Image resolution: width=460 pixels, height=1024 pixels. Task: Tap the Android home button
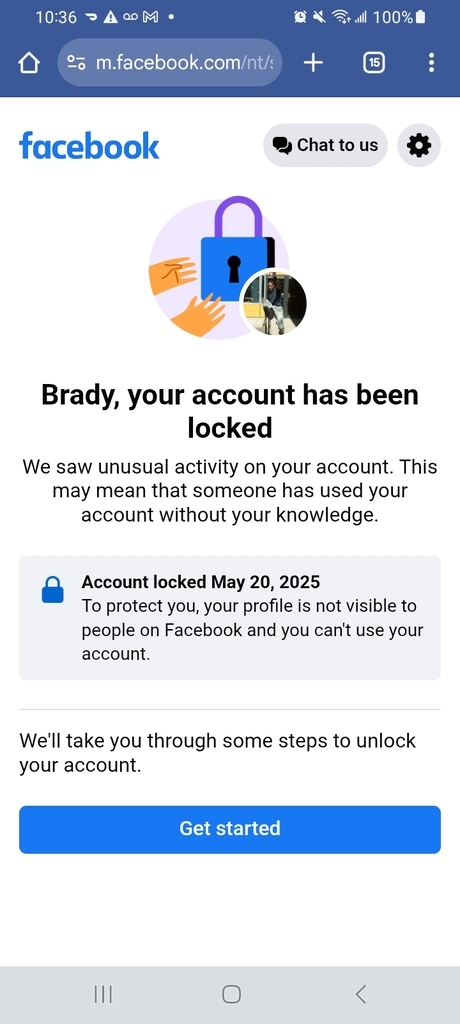231,994
